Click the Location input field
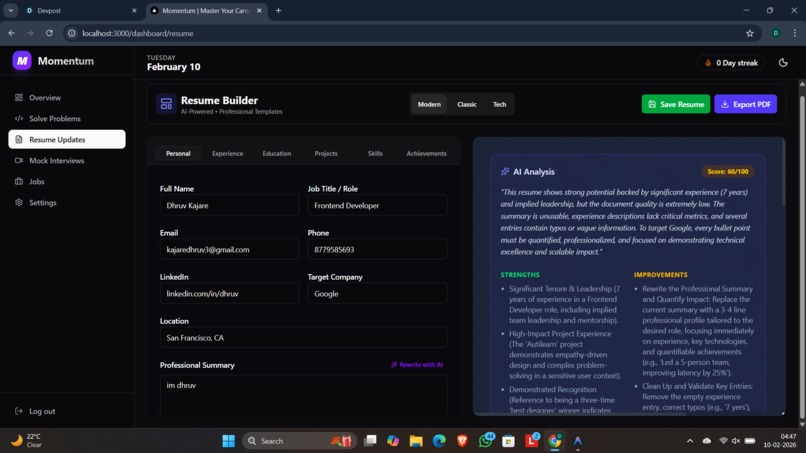 [303, 338]
